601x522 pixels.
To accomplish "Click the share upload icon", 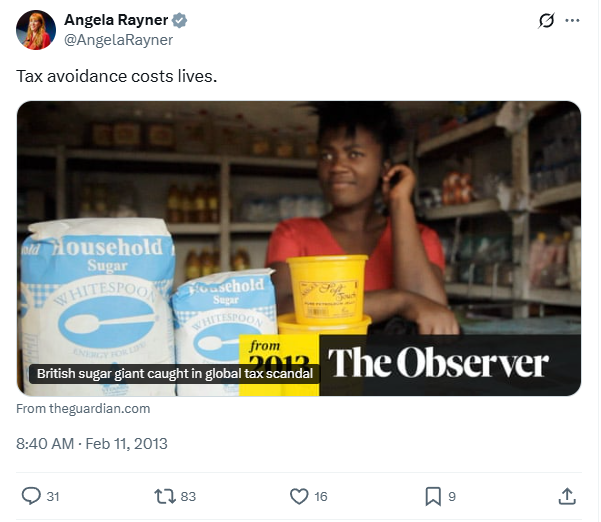I will click(567, 496).
